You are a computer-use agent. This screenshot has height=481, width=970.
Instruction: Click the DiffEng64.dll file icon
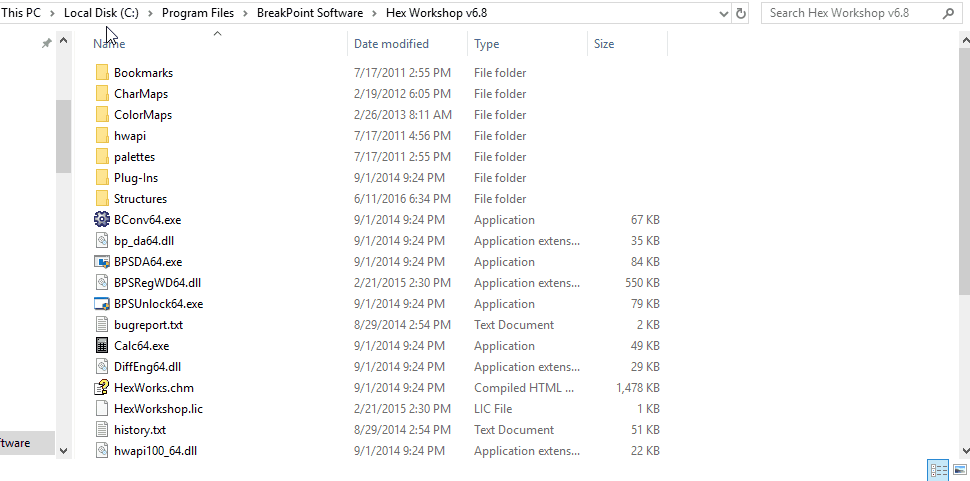tap(102, 367)
